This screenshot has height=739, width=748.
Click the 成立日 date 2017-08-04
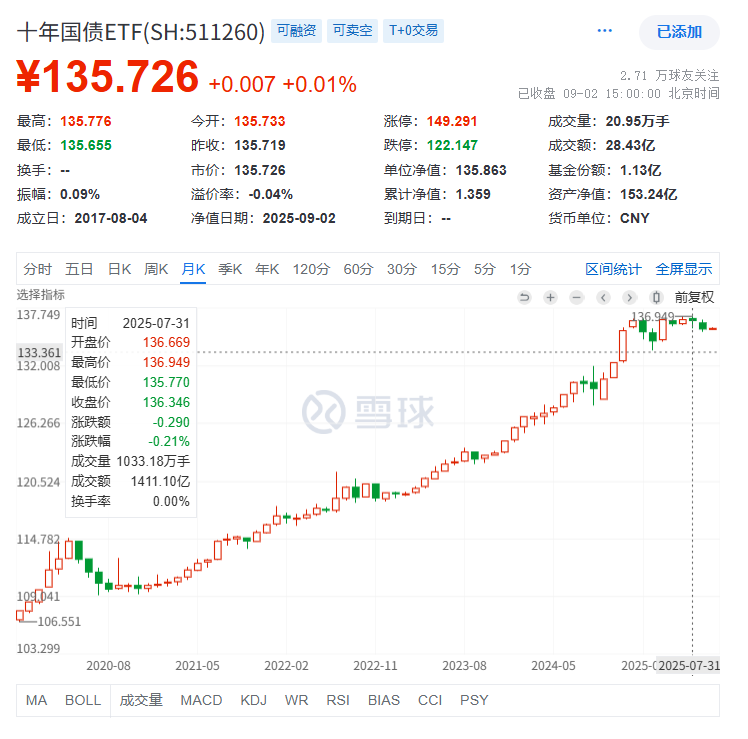pos(111,219)
